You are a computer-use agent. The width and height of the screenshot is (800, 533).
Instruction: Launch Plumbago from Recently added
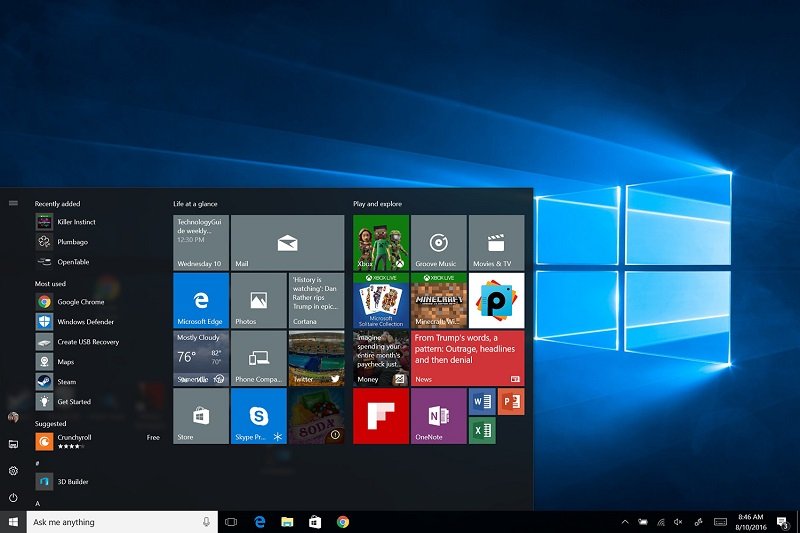tap(97, 242)
